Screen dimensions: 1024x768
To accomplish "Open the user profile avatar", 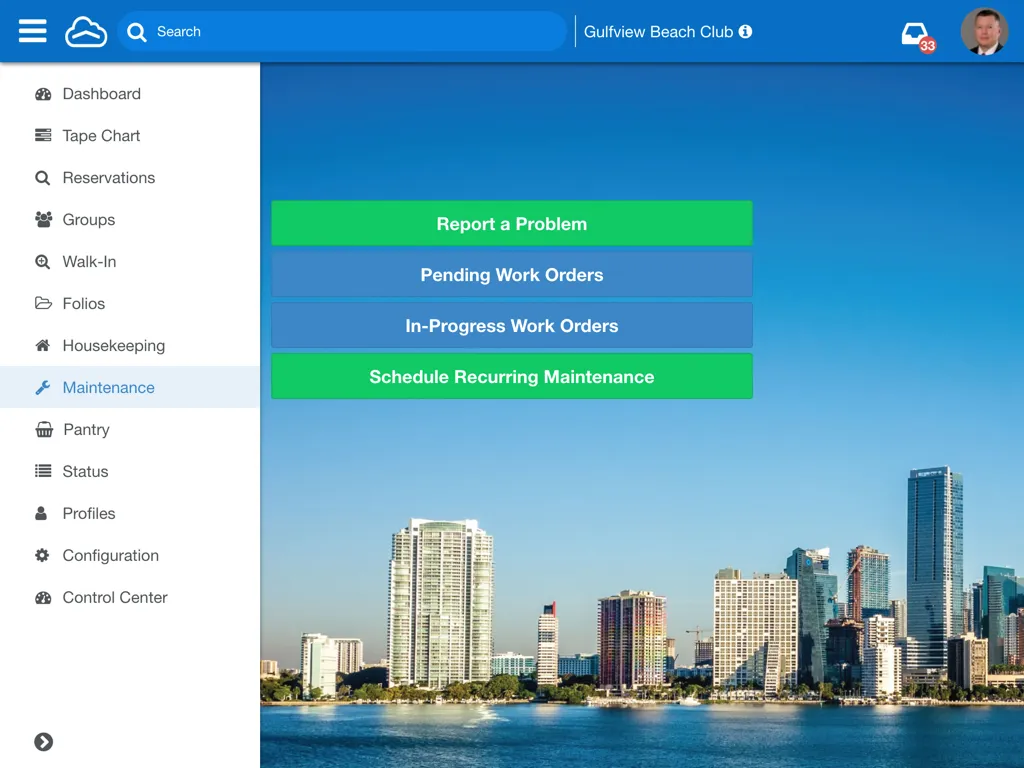I will [984, 31].
